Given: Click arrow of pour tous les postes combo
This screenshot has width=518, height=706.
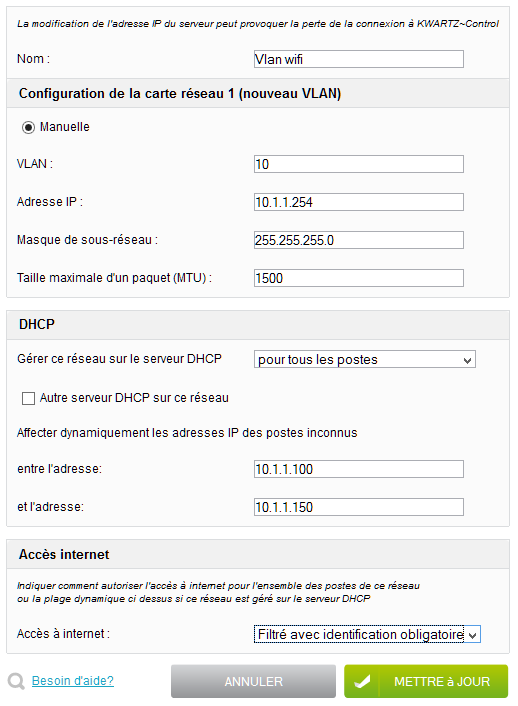Looking at the screenshot, I should (468, 360).
